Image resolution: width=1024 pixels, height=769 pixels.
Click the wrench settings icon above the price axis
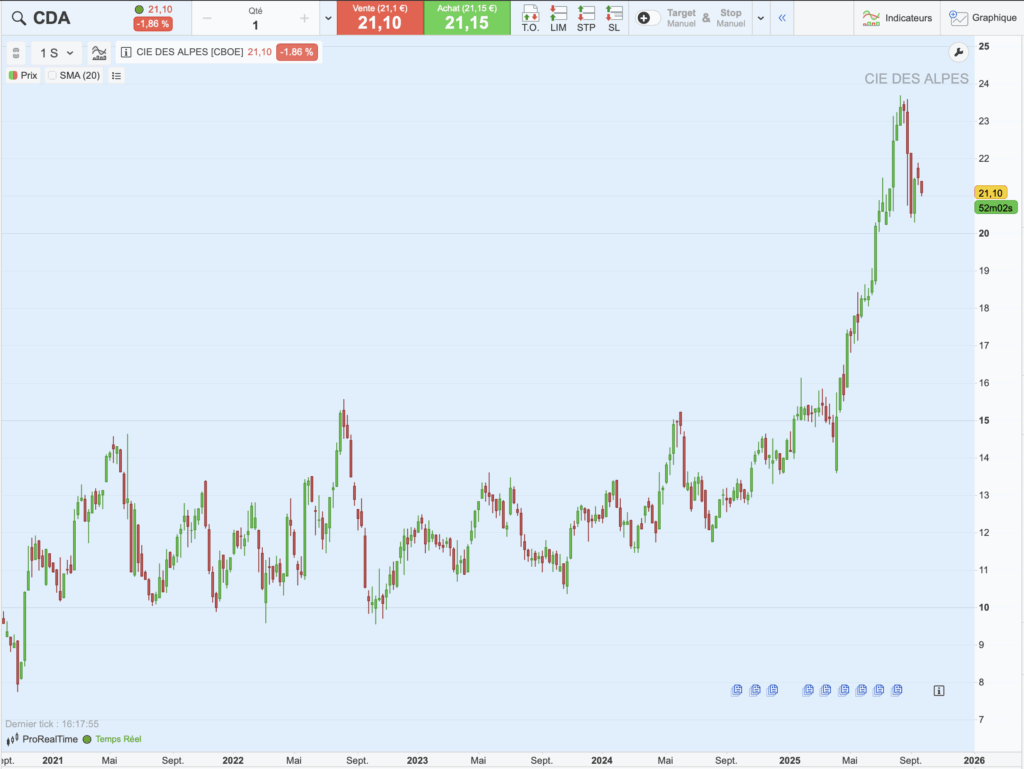(959, 49)
